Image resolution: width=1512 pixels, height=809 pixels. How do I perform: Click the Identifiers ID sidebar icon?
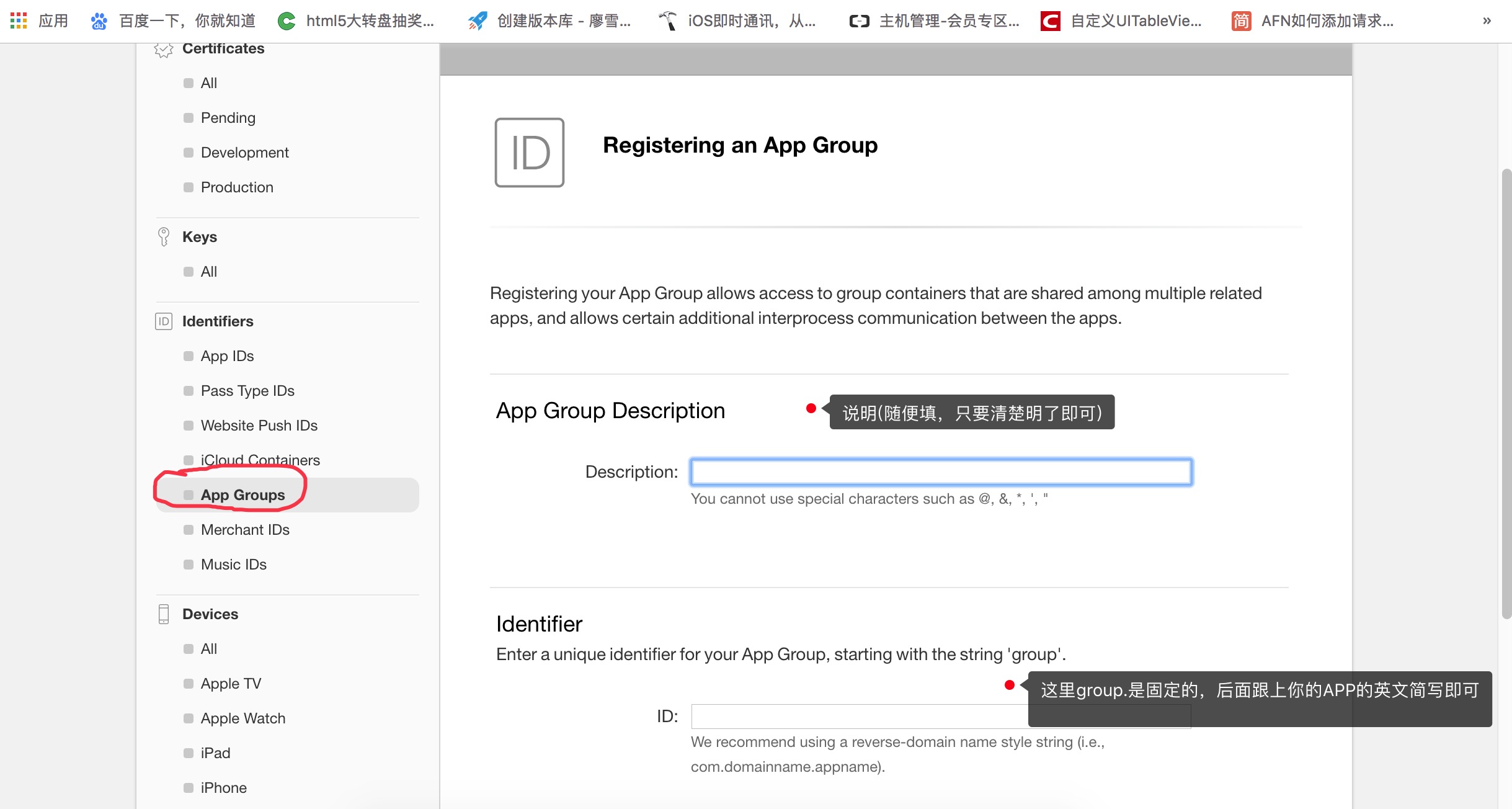coord(163,321)
